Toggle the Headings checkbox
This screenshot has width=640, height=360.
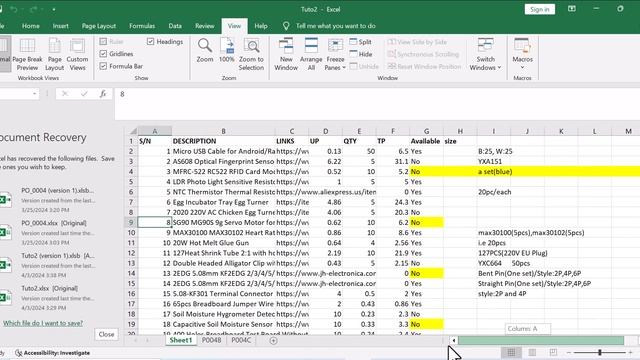coord(151,42)
